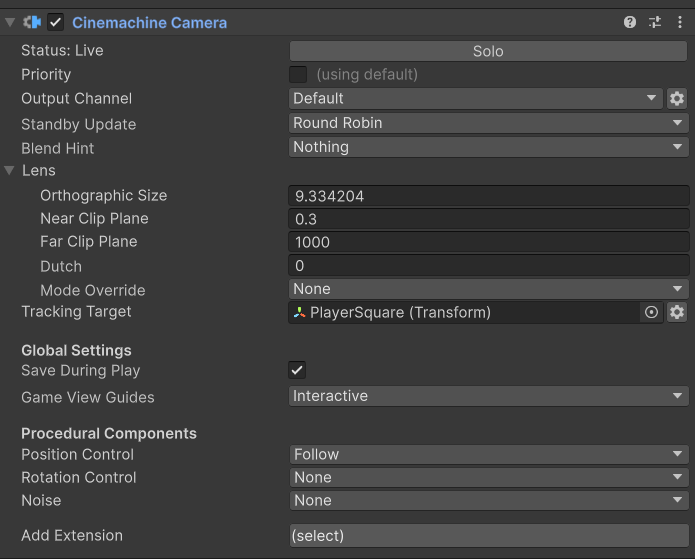Open the component three-dot context menu
The width and height of the screenshot is (695, 559).
[679, 22]
